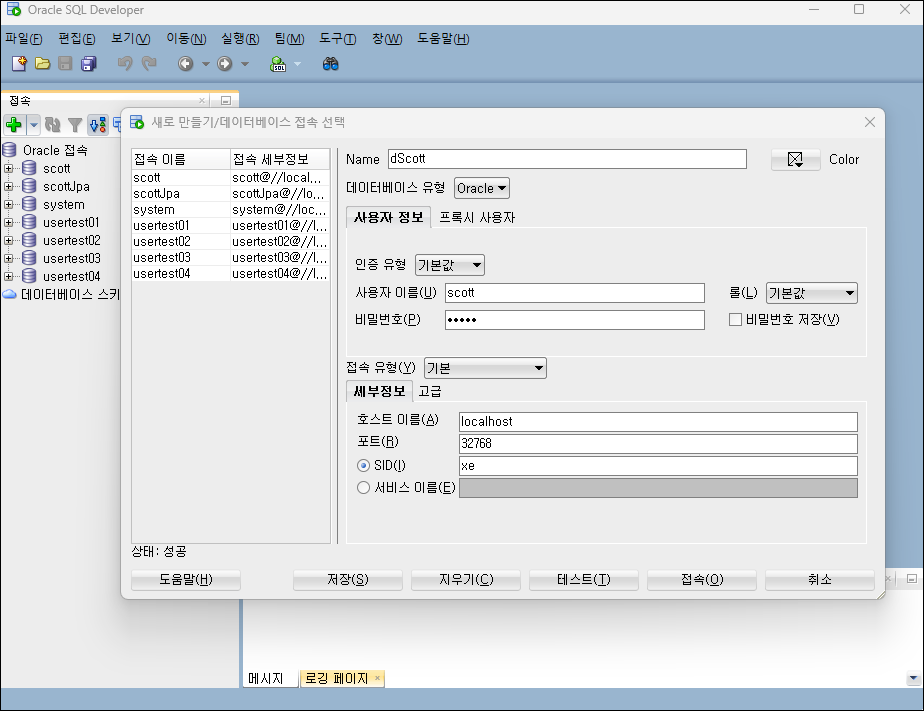This screenshot has width=924, height=711.
Task: Close the connection dialog with X
Action: pyautogui.click(x=869, y=122)
